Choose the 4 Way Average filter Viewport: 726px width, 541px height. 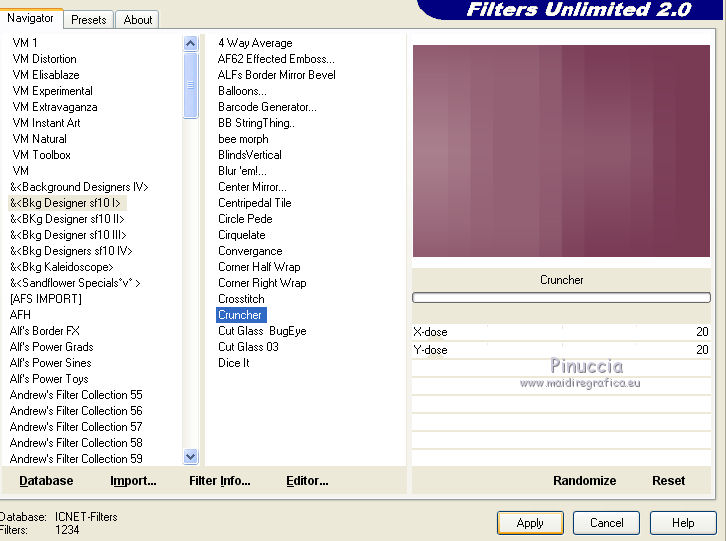click(255, 43)
